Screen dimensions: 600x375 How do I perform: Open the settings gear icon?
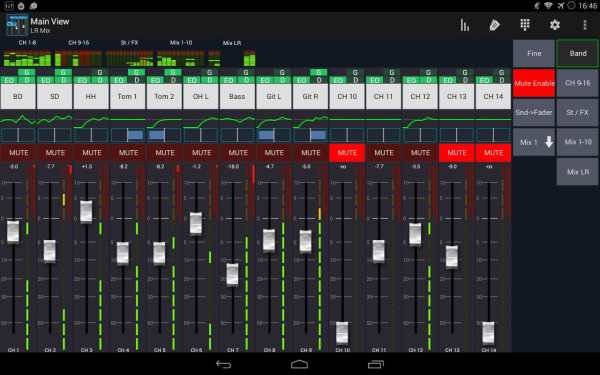(x=554, y=25)
